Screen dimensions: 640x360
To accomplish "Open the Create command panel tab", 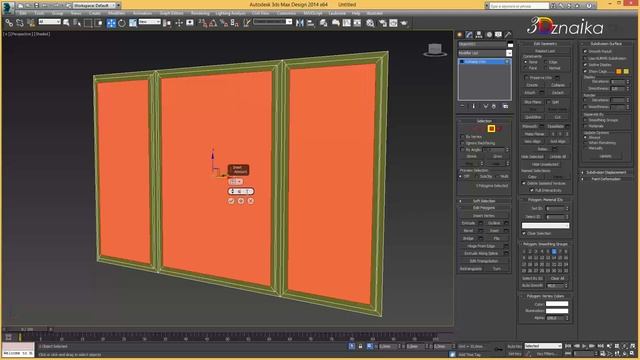I will [x=460, y=35].
